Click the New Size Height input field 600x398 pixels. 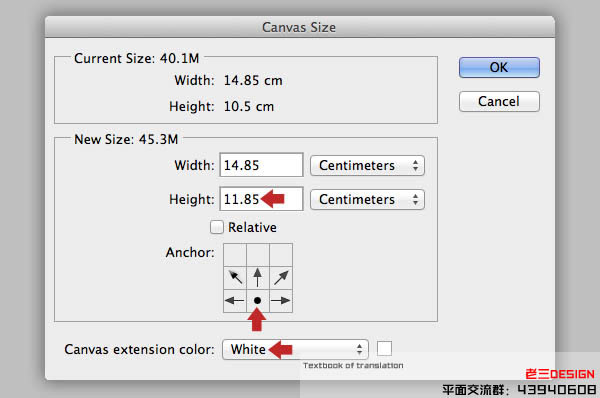click(261, 199)
